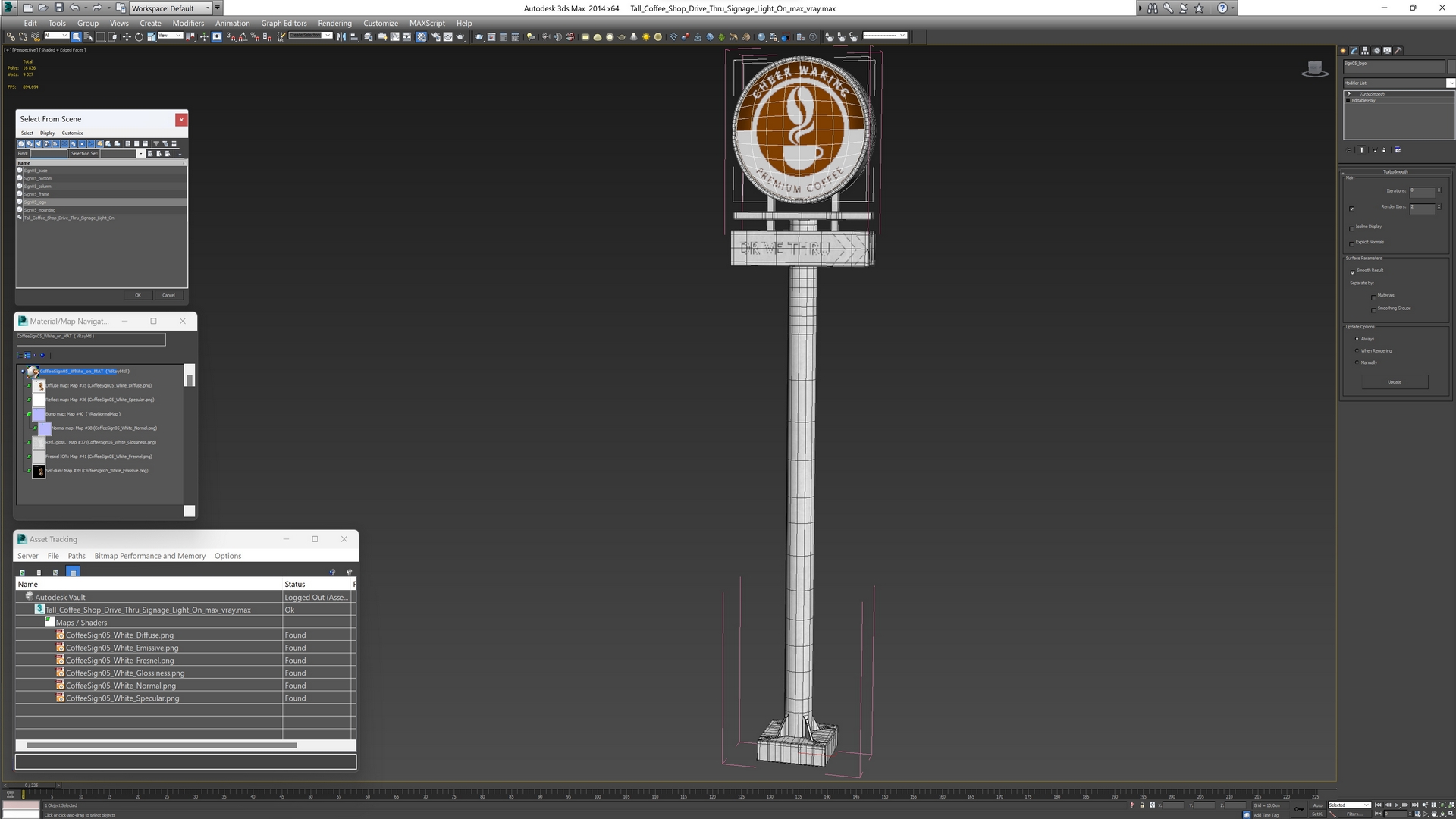Open the Paths menu in Asset Tracking

[x=77, y=556]
